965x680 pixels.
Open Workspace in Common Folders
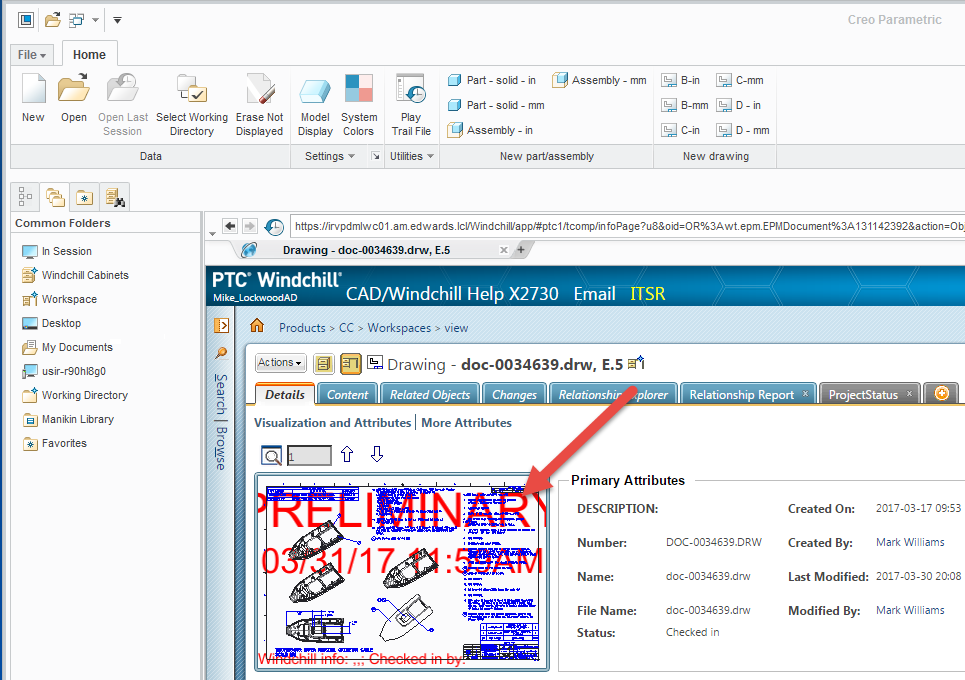click(x=59, y=299)
